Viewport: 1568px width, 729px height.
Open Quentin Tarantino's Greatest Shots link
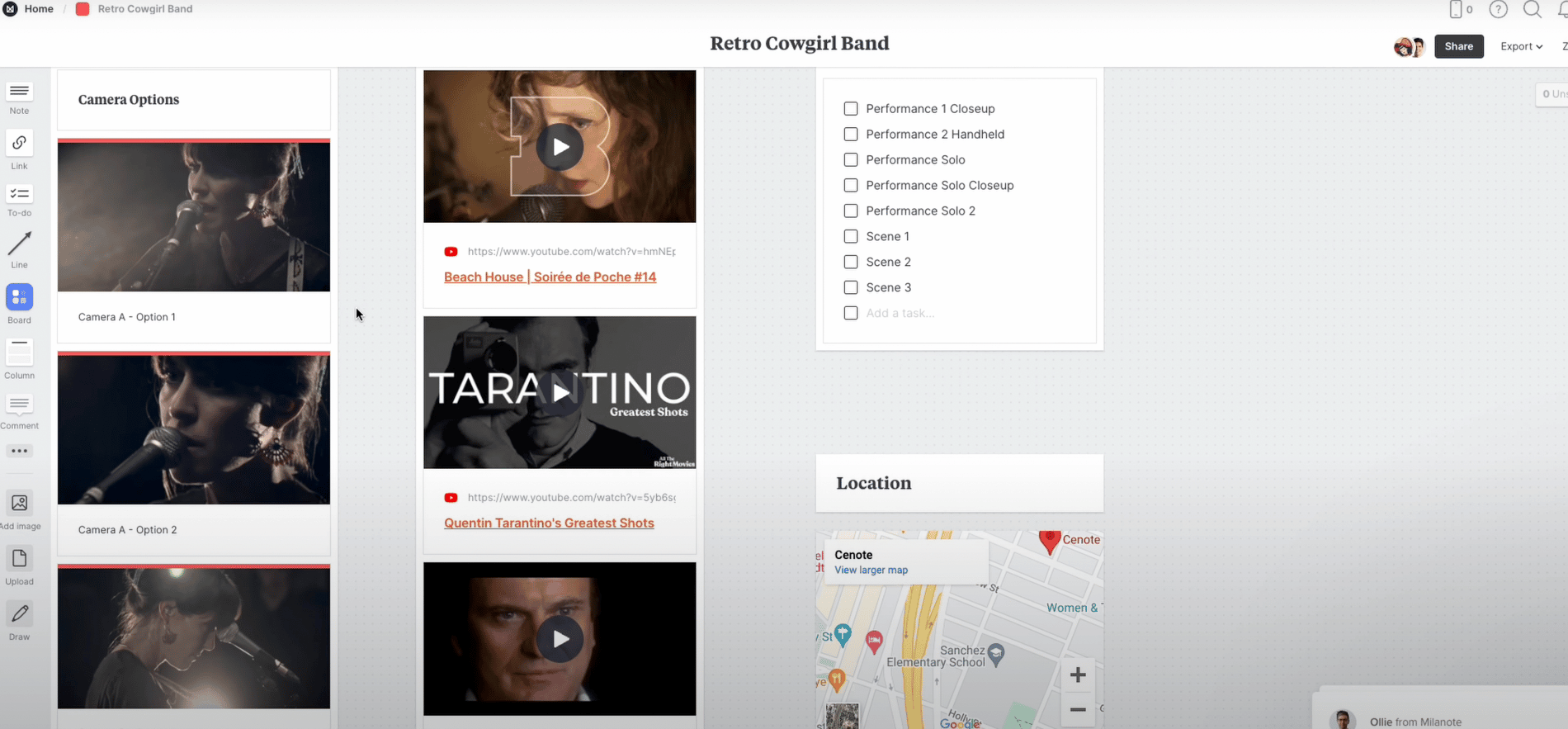pyautogui.click(x=549, y=523)
